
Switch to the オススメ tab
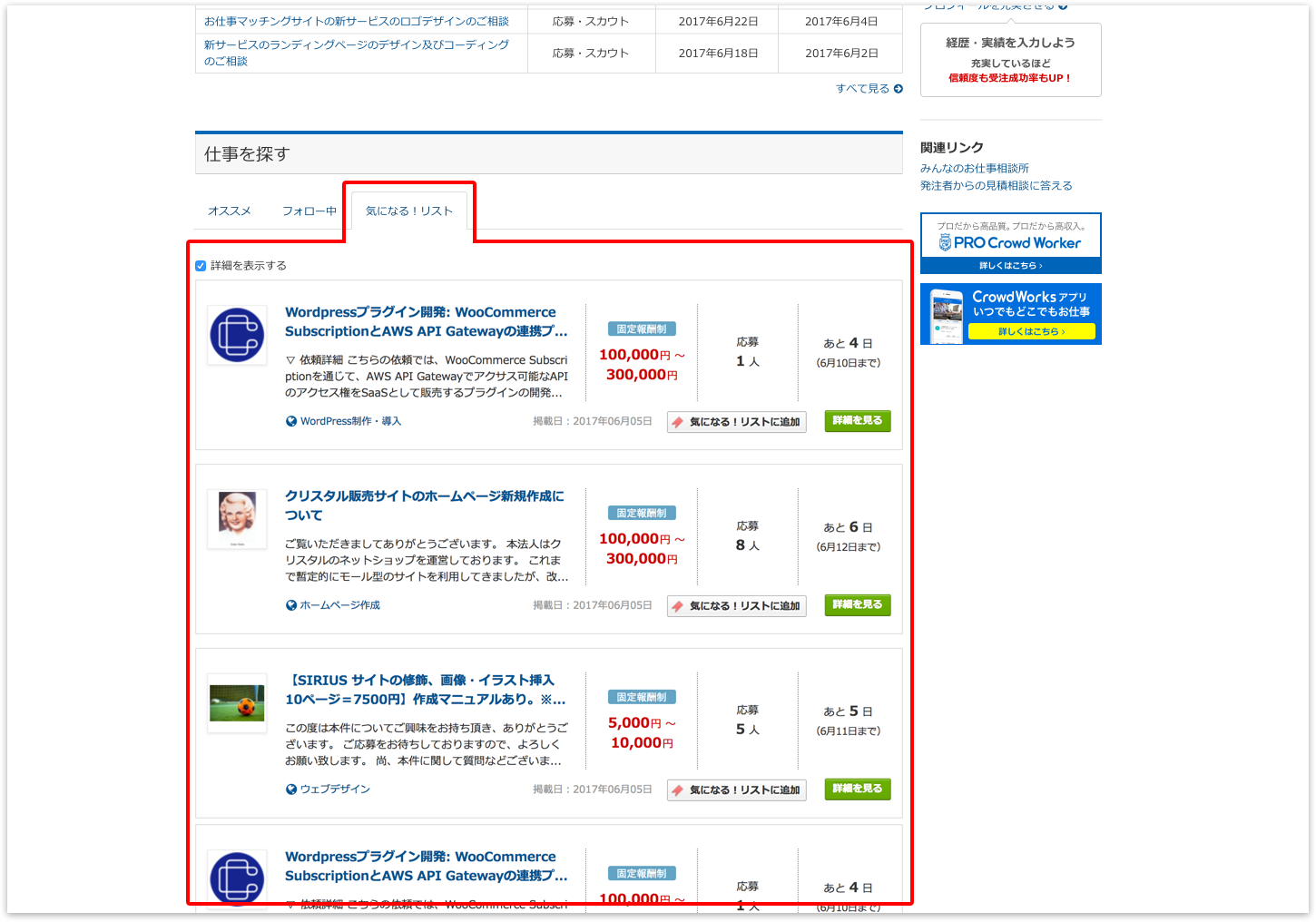(x=229, y=211)
